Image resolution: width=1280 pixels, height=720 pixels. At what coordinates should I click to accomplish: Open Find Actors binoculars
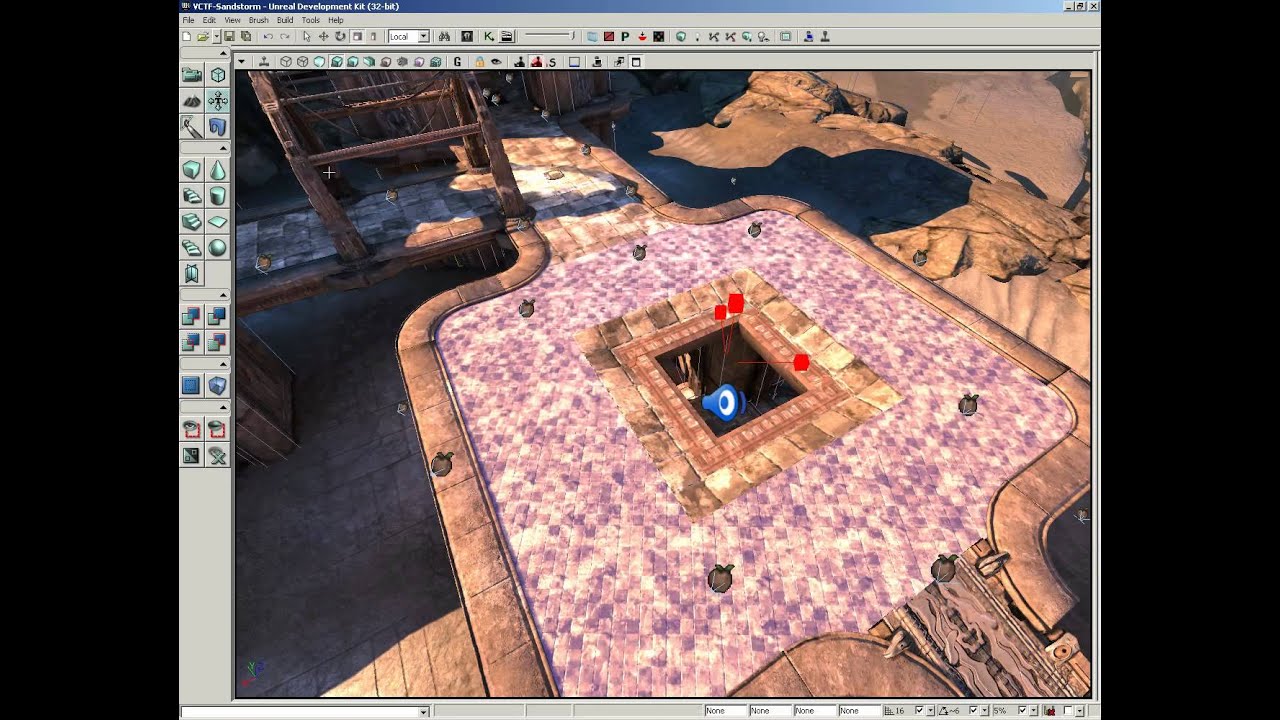[444, 37]
